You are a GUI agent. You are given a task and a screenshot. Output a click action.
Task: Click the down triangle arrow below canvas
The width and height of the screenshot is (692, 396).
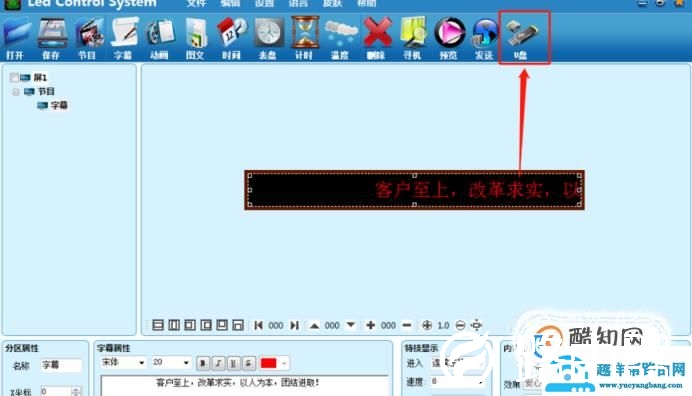tap(351, 325)
